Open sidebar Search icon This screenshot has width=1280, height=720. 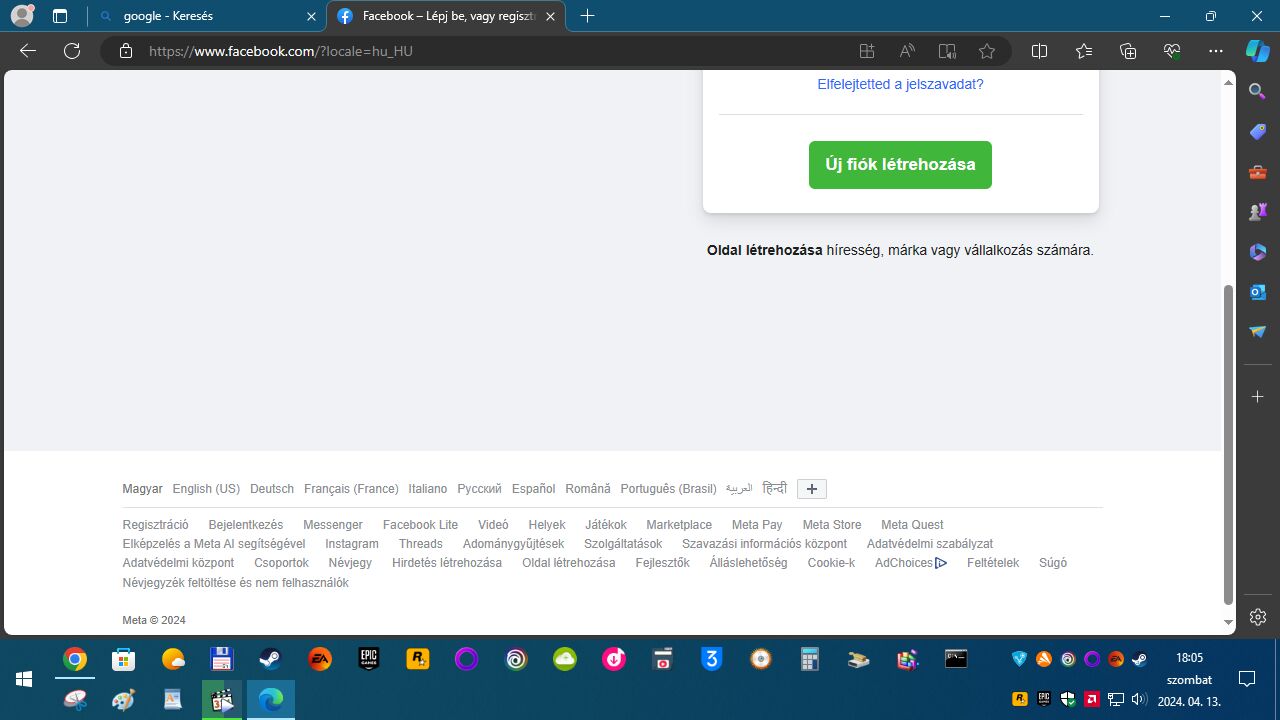[x=1258, y=91]
